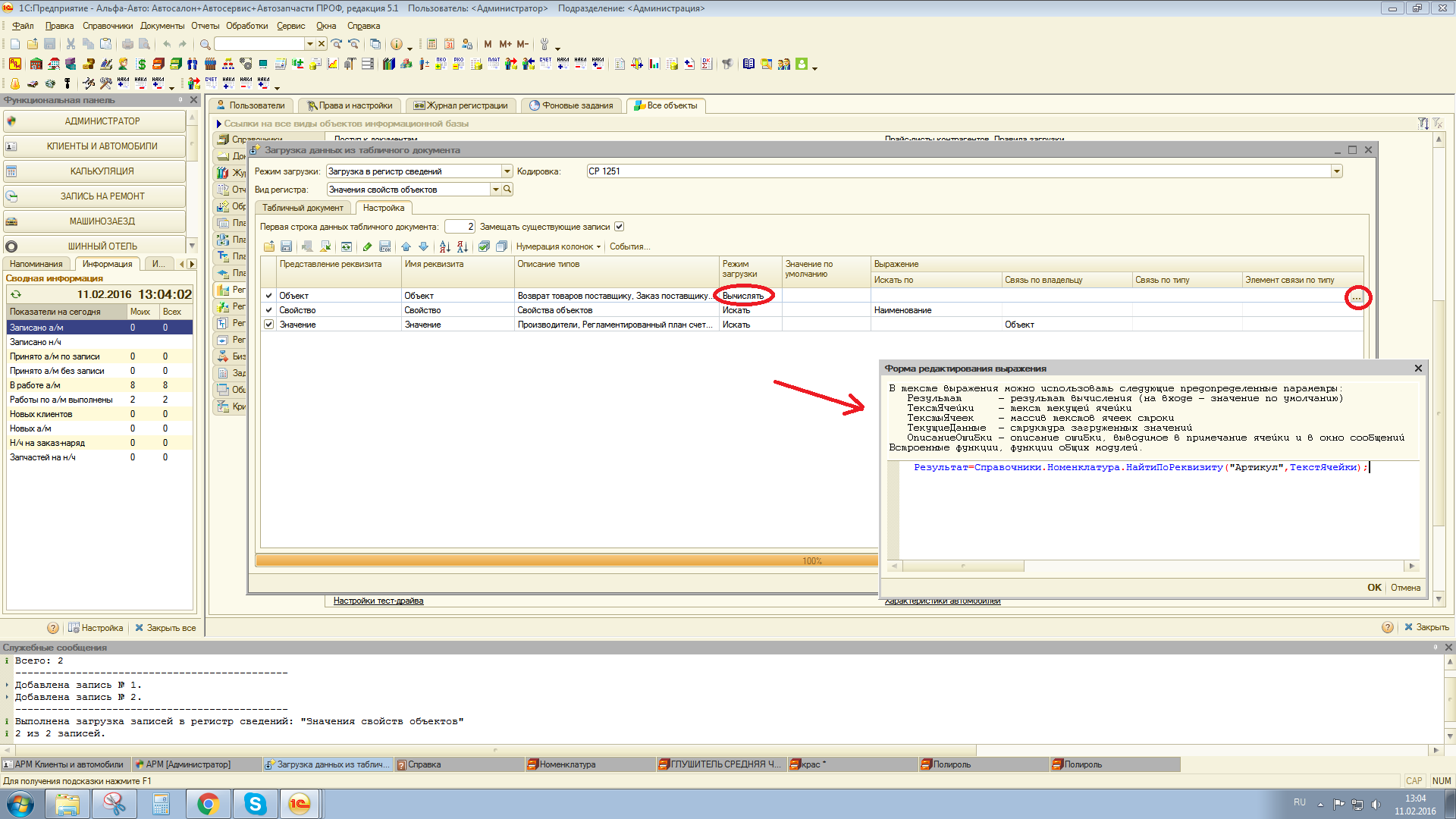Click the horizontal scrollbar of the expression editor
This screenshot has width=1456, height=819.
963,566
